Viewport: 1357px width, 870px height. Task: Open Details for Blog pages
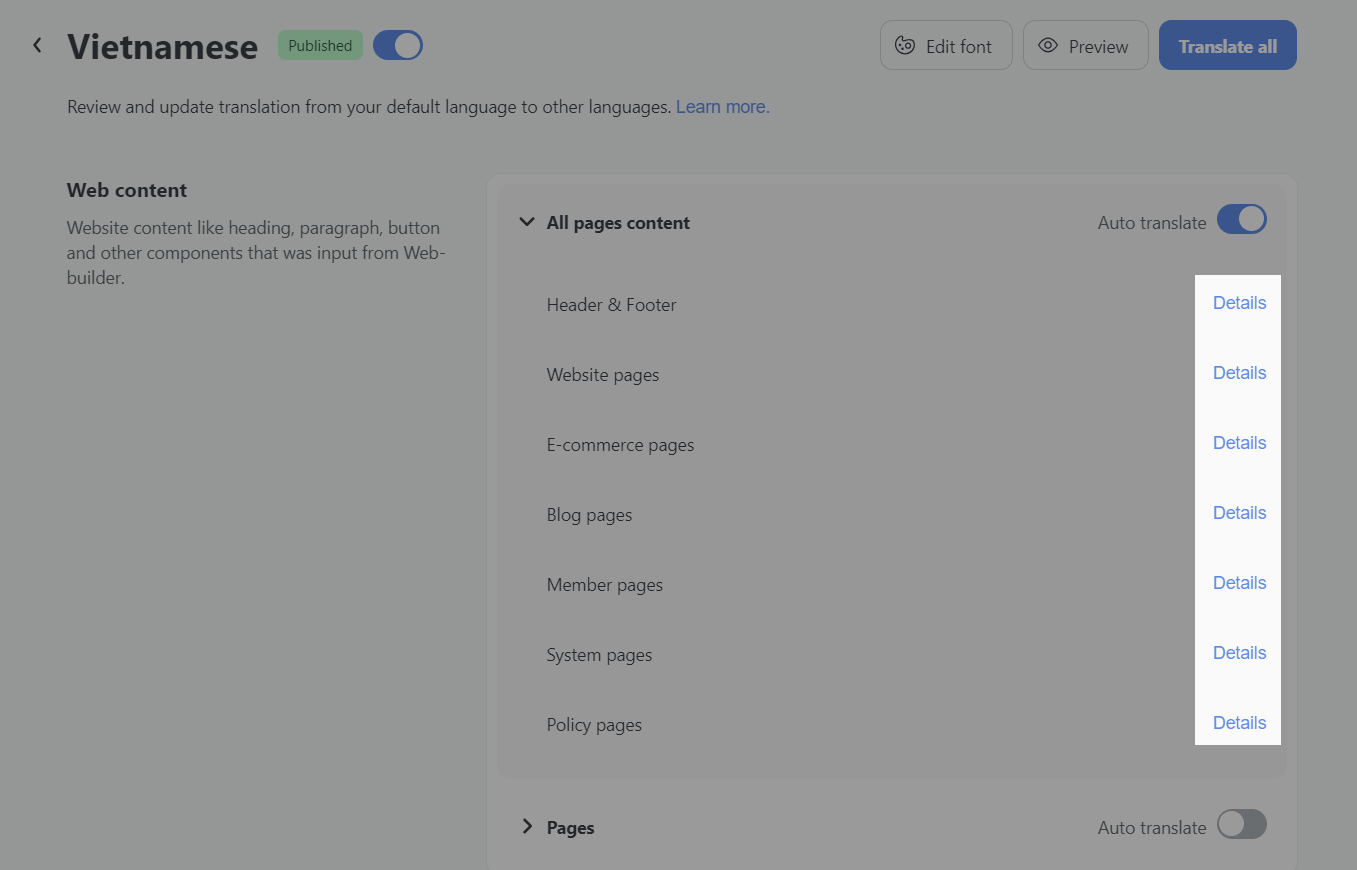1239,513
